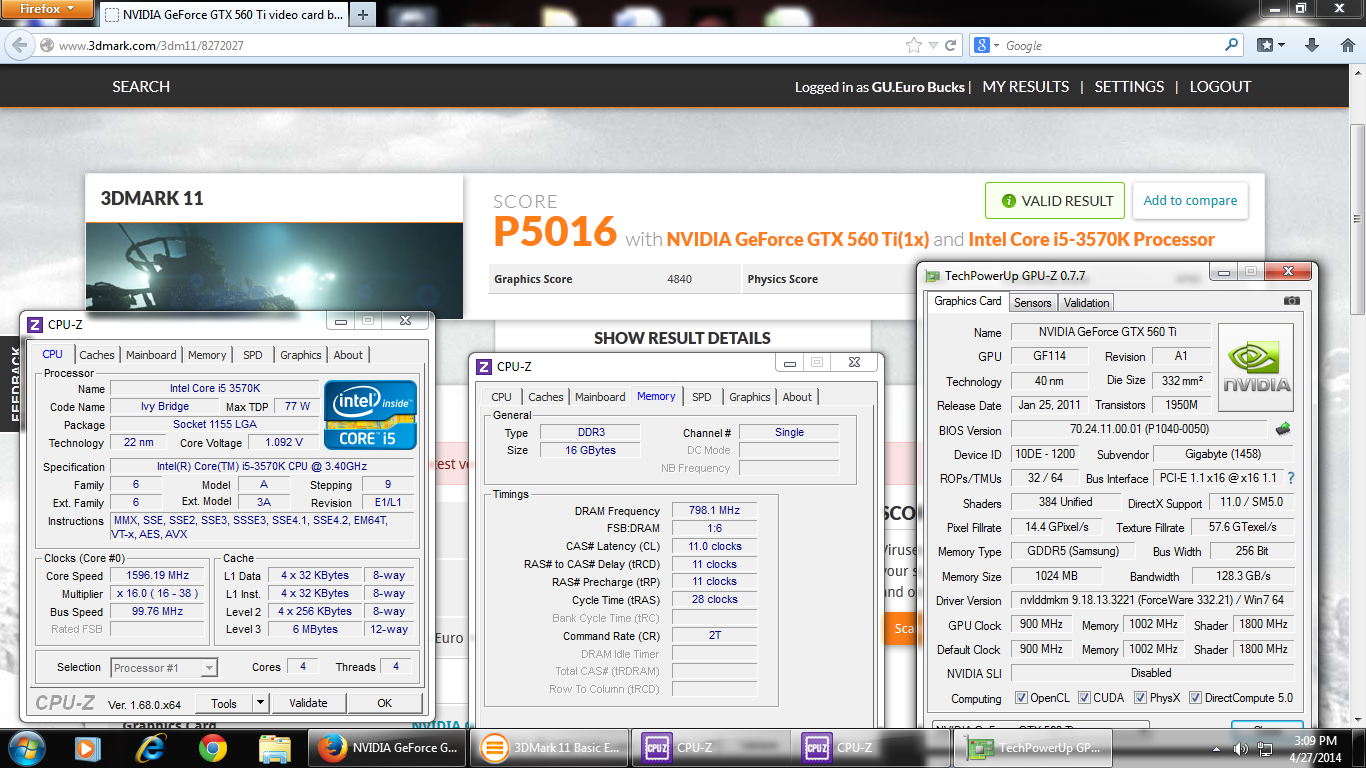Click OK in the CPU-Z window

click(x=384, y=703)
